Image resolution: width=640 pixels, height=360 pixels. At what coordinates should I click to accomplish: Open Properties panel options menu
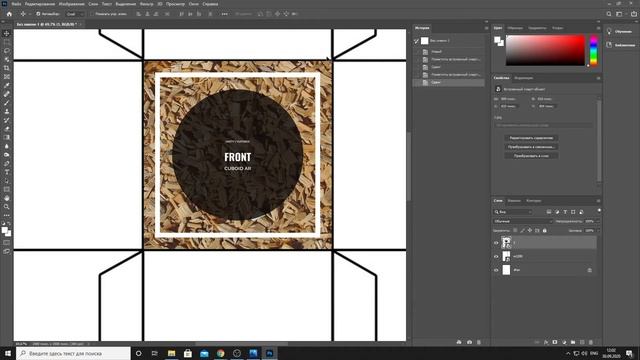click(x=598, y=78)
